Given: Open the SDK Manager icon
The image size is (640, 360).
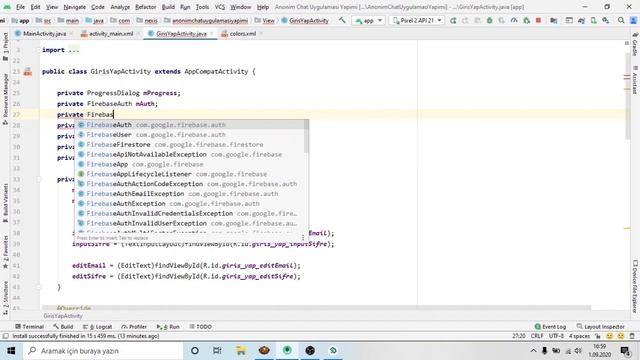Looking at the screenshot, I should 606,20.
